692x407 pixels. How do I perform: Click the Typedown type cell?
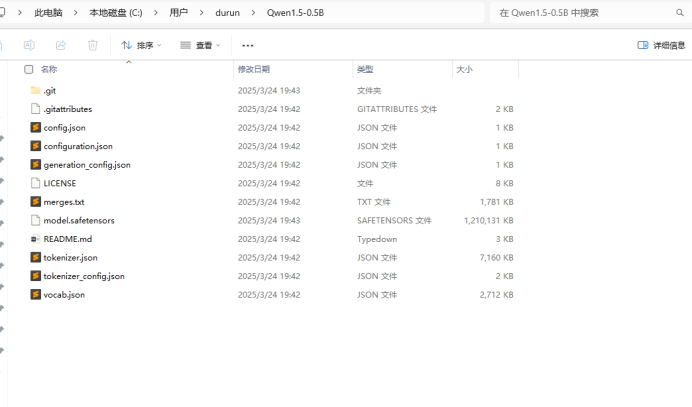[x=377, y=239]
